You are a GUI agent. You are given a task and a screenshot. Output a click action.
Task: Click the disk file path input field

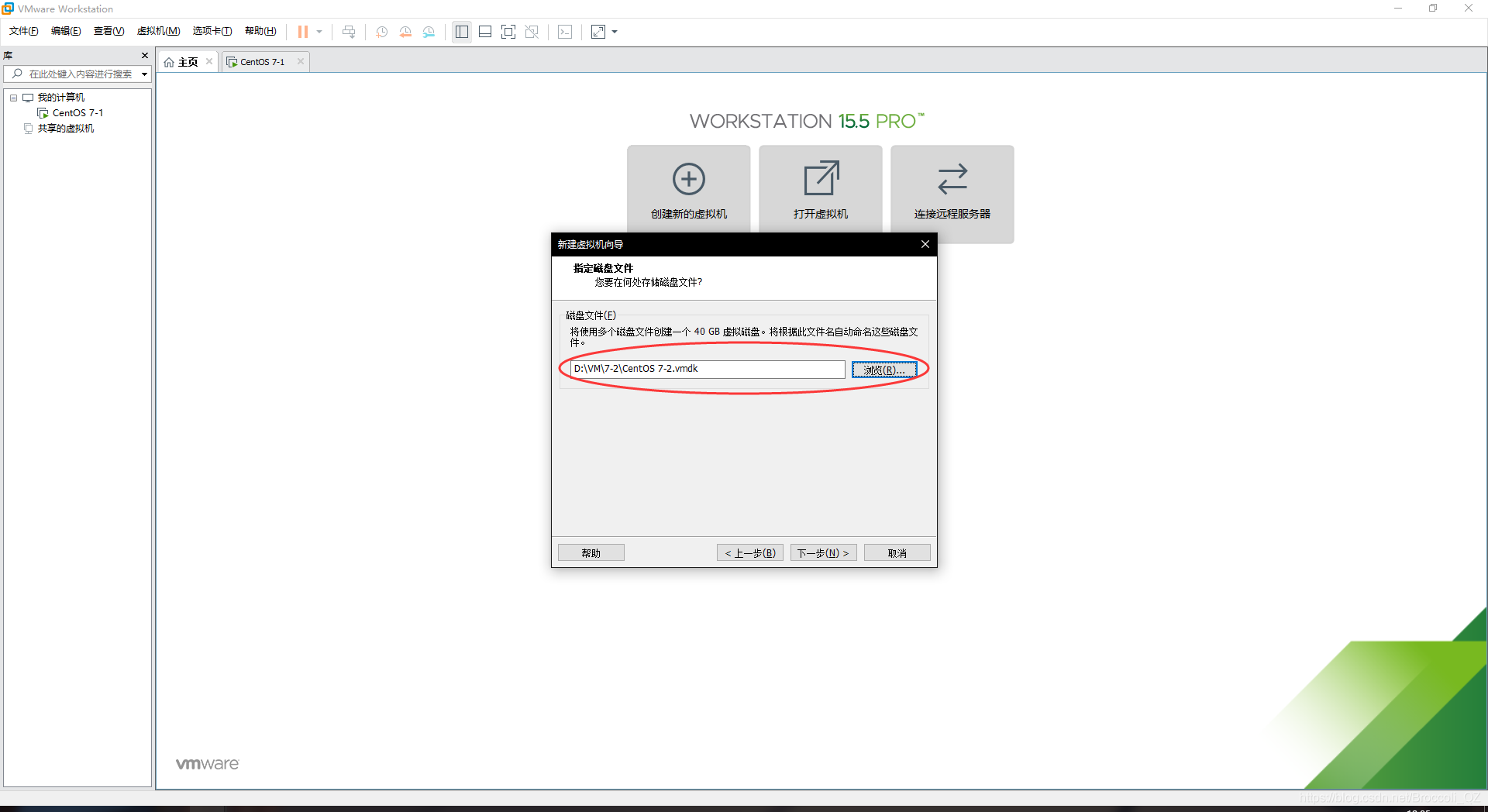pyautogui.click(x=708, y=369)
